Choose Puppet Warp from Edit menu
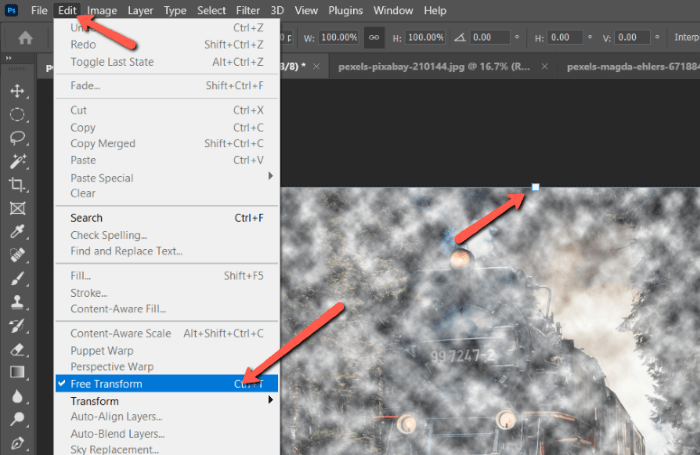This screenshot has height=455, width=700. coord(100,351)
